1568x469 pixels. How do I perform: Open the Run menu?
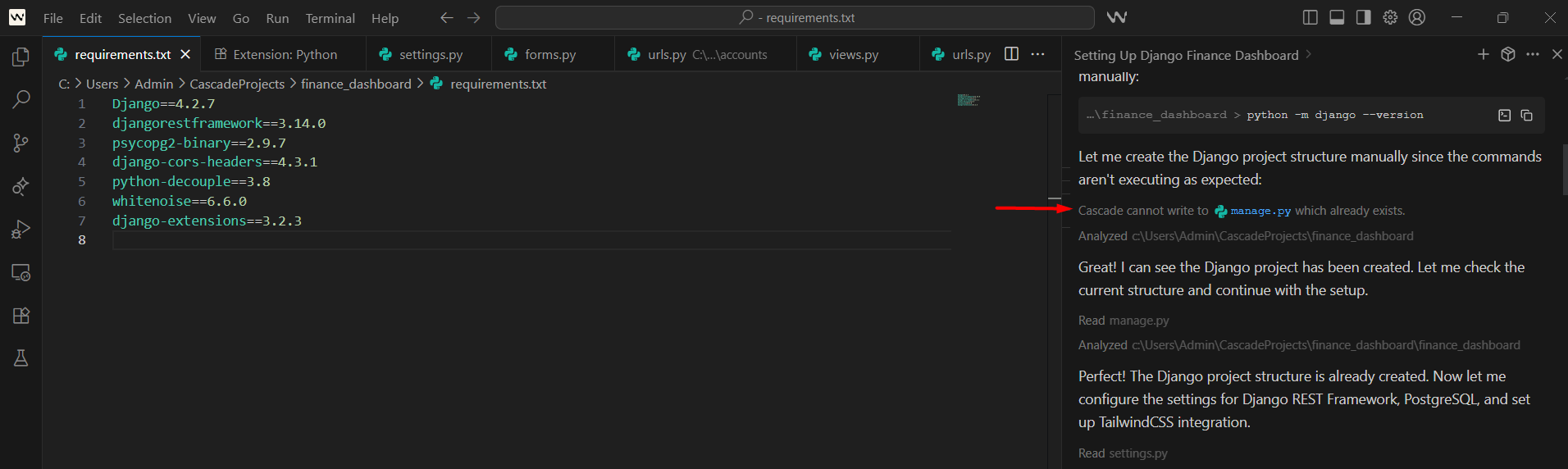277,18
